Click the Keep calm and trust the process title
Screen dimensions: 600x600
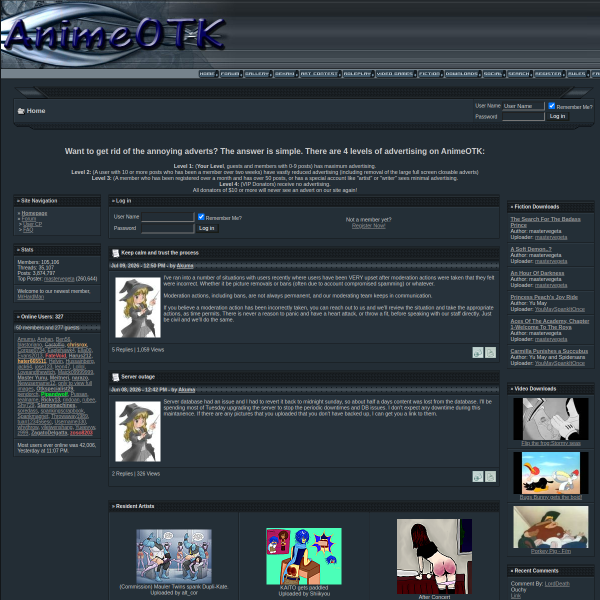tap(160, 253)
